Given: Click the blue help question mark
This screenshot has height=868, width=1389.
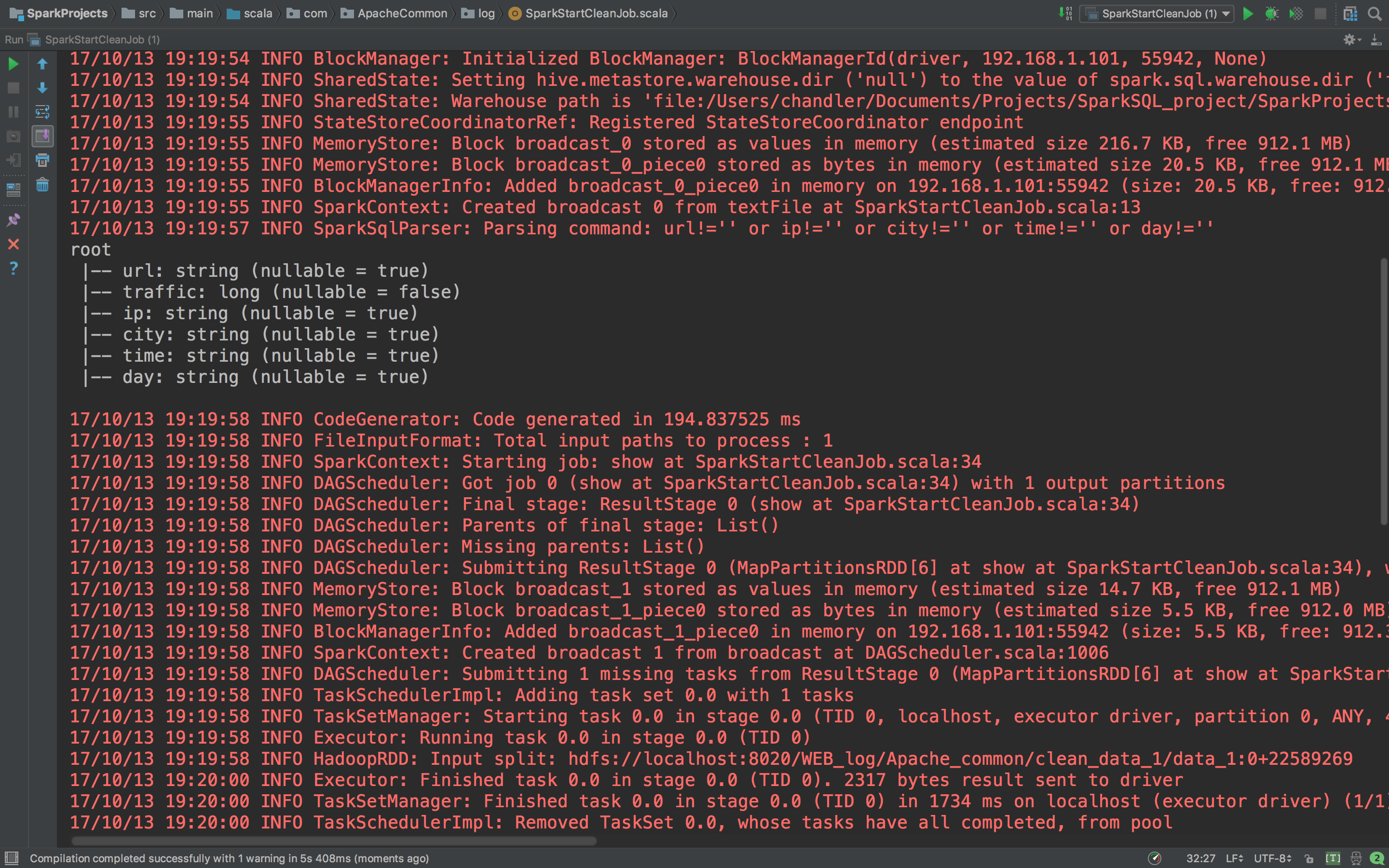Looking at the screenshot, I should (x=13, y=268).
